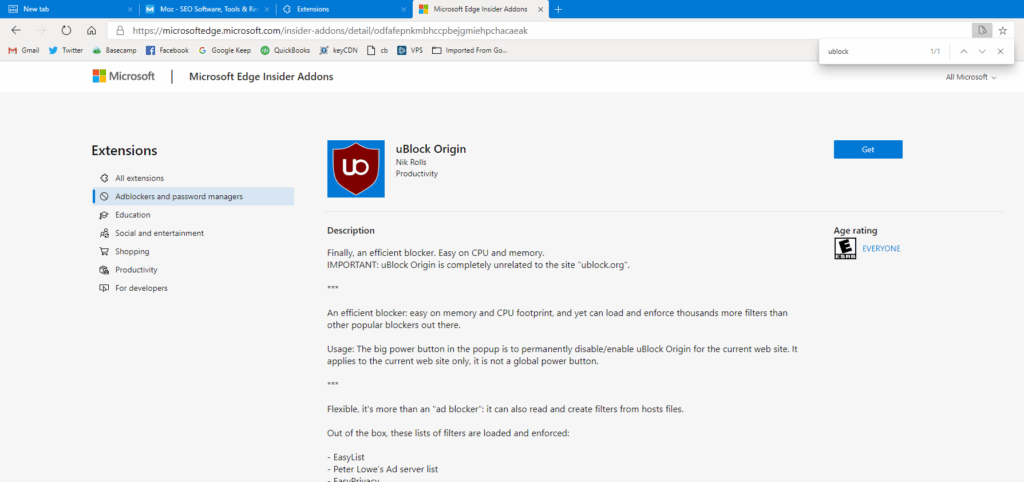Toggle the reading view icon in address bar

click(x=981, y=30)
